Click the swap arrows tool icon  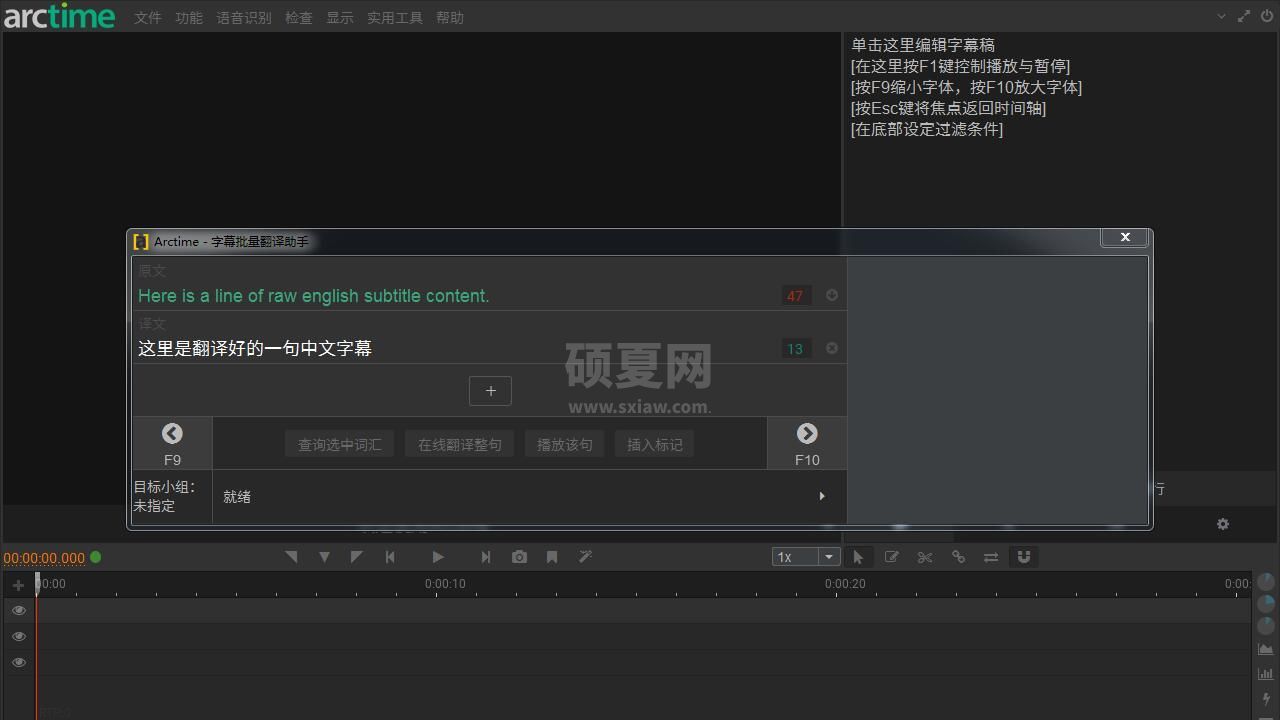pyautogui.click(x=991, y=557)
